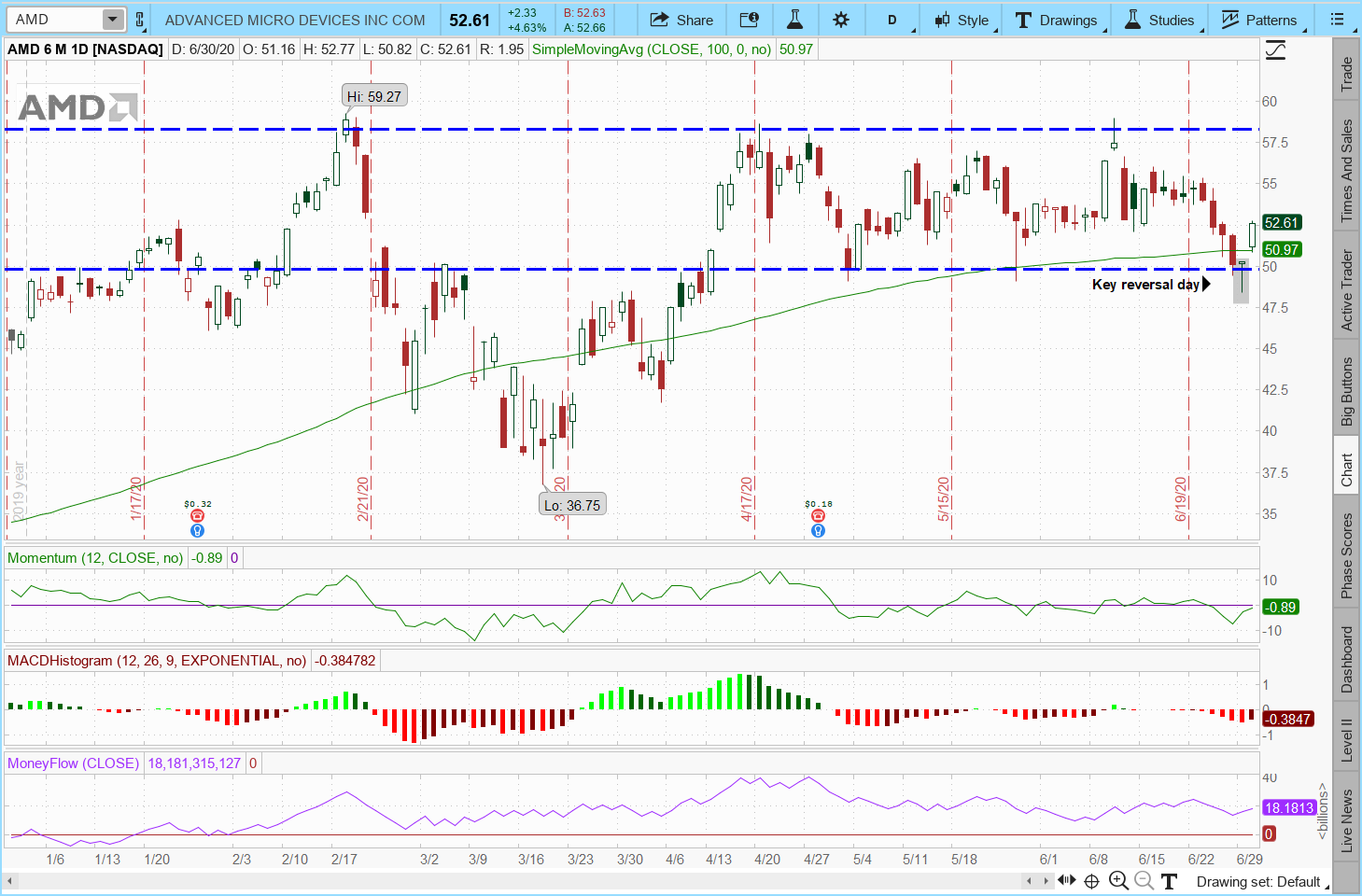This screenshot has width=1362, height=896.
Task: Switch to the Active Trader side tab
Action: [1346, 290]
